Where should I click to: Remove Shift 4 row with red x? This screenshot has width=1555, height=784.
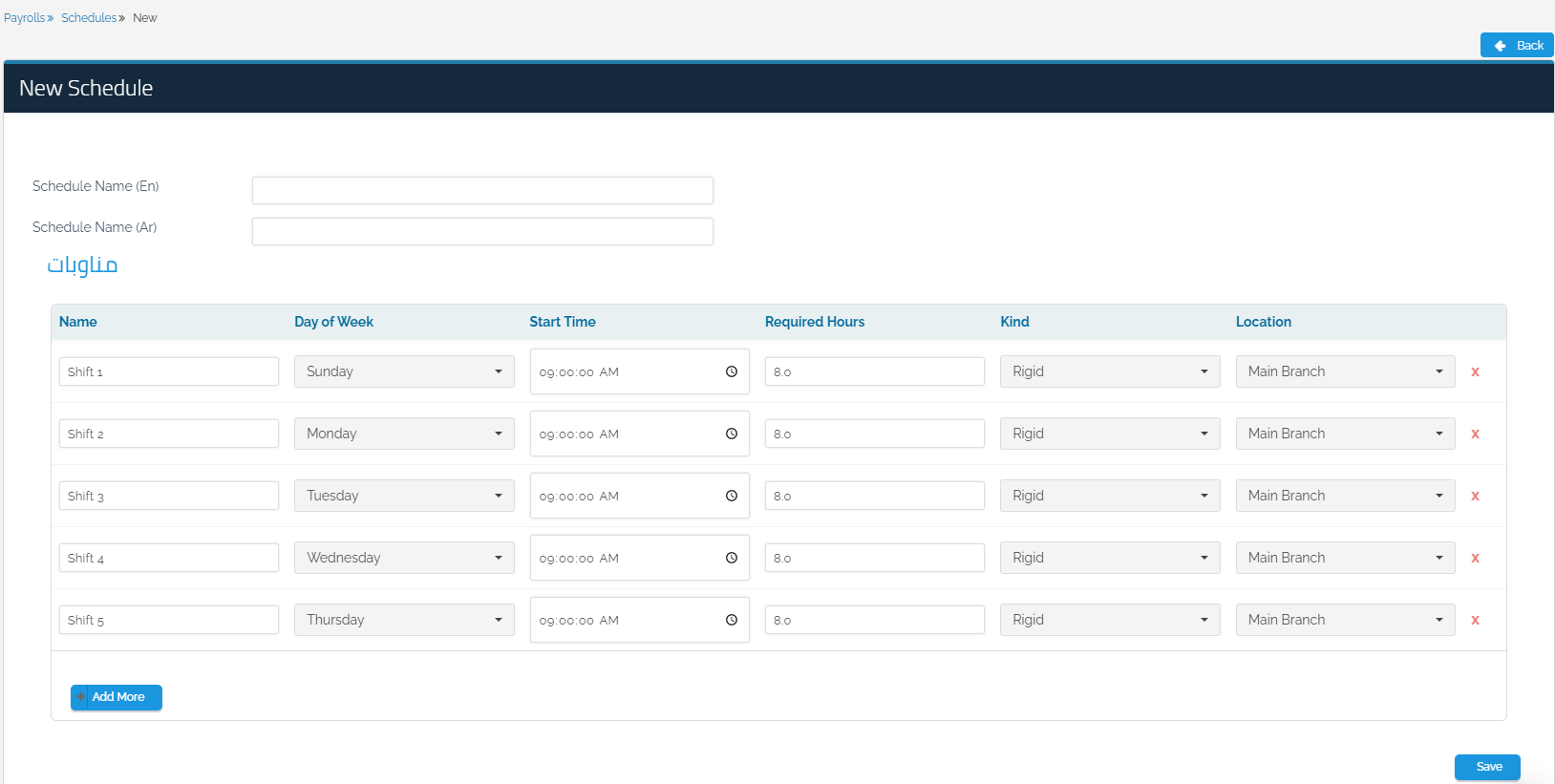[x=1475, y=558]
